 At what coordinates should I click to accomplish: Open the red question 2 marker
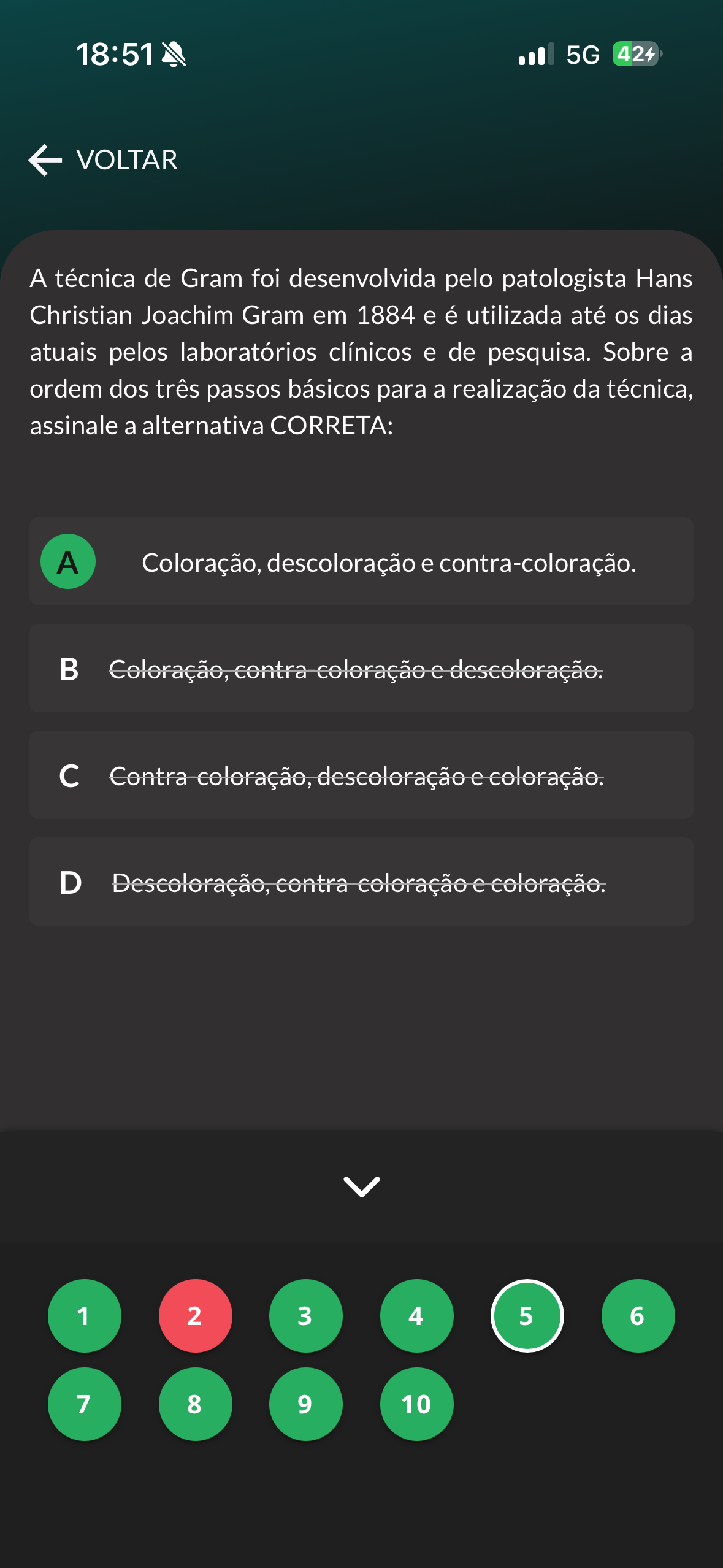(195, 1315)
